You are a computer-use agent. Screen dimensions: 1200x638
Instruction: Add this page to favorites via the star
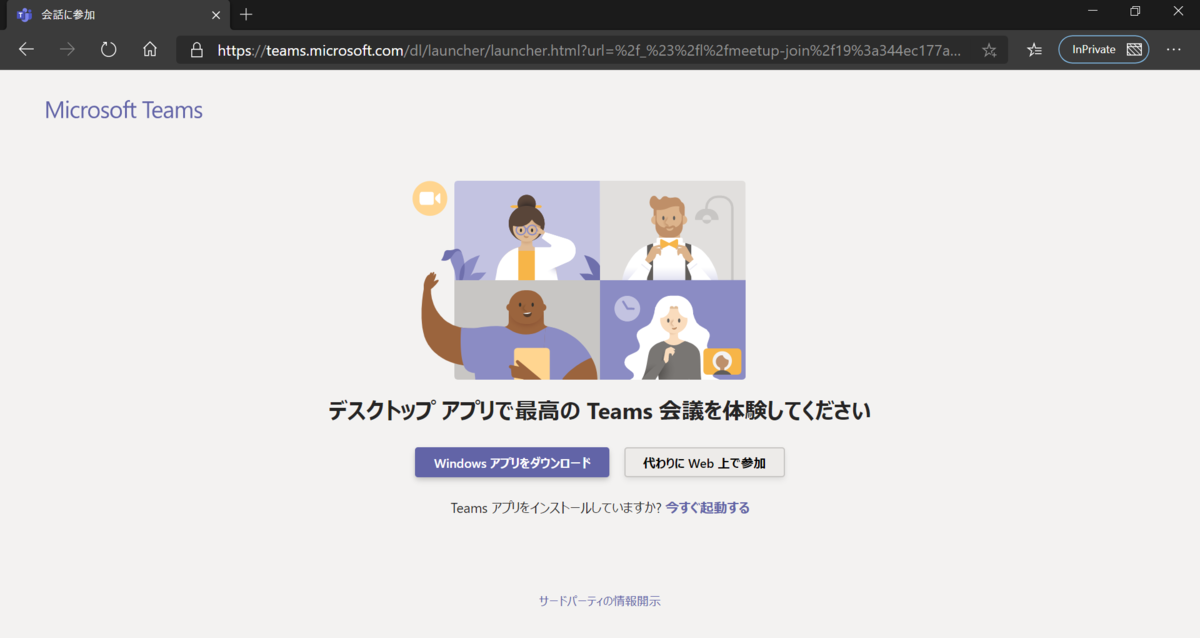[989, 49]
